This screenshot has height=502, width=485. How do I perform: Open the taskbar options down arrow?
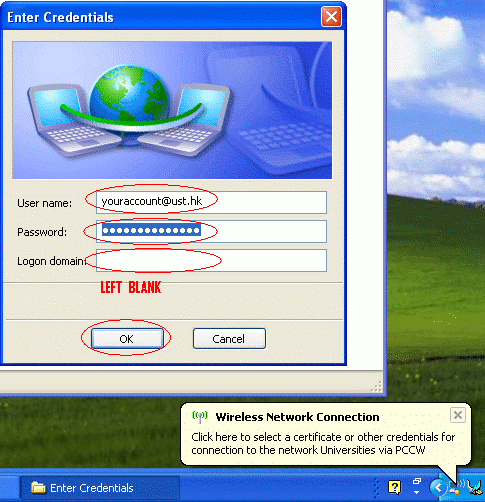[x=417, y=492]
